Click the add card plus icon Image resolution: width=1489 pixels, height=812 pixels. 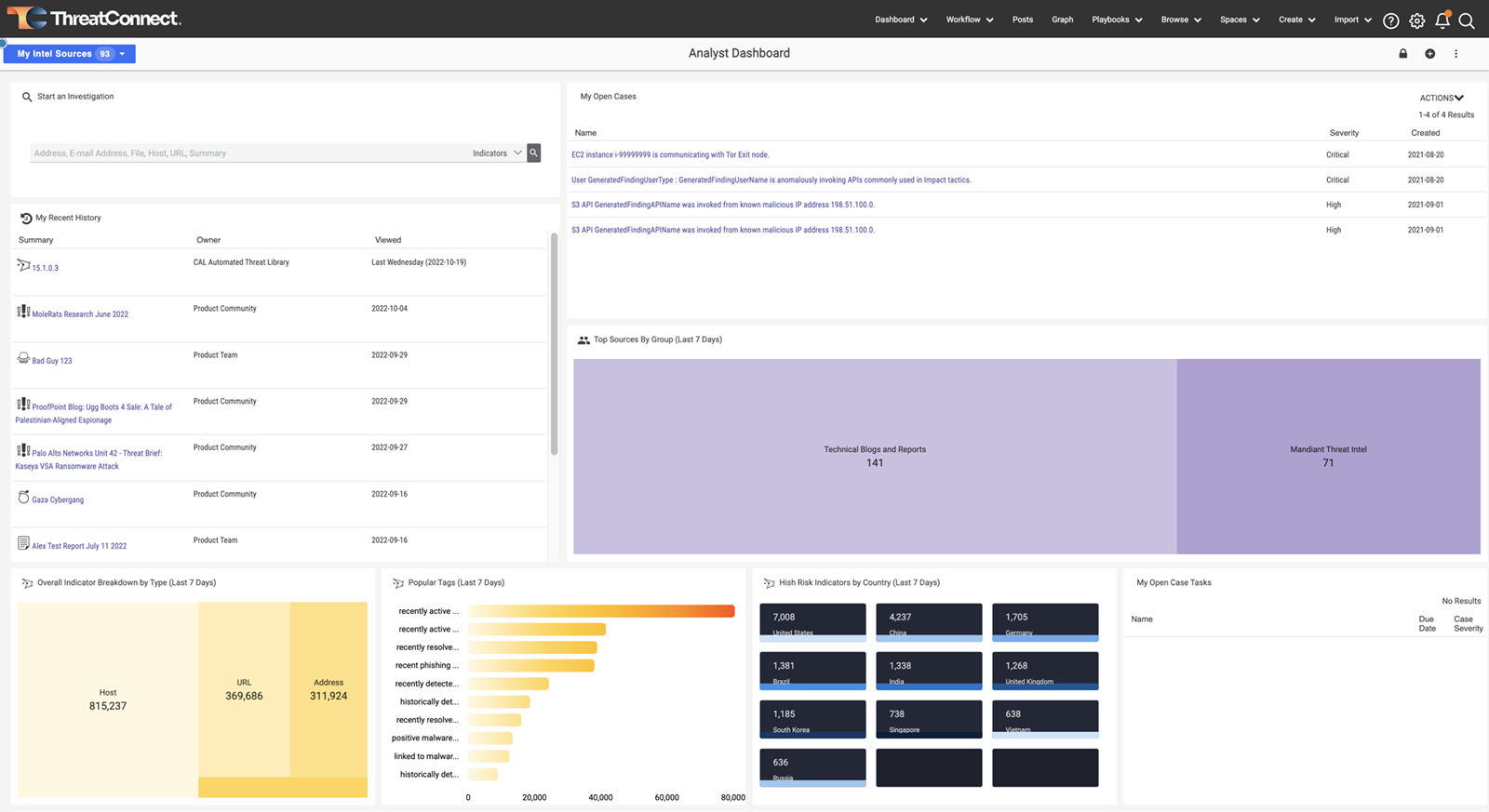(x=1429, y=53)
